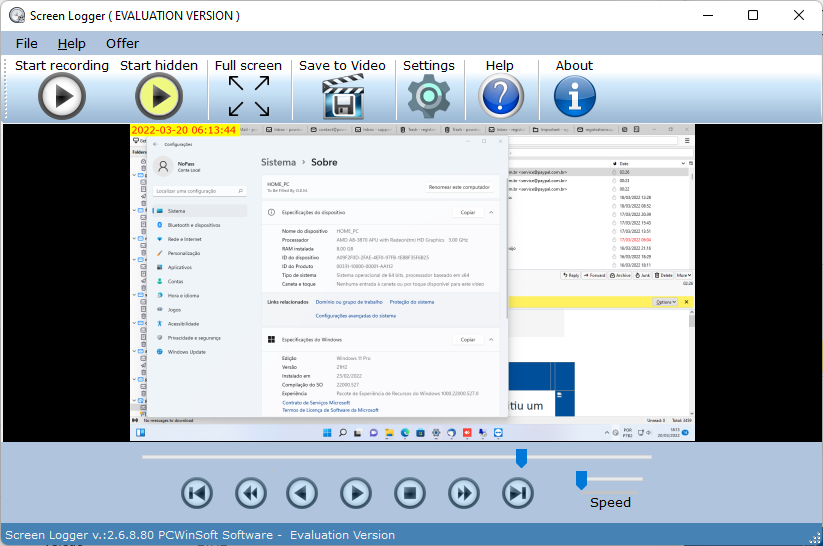The width and height of the screenshot is (823, 546).
Task: Stop playback with the square button
Action: tap(410, 493)
